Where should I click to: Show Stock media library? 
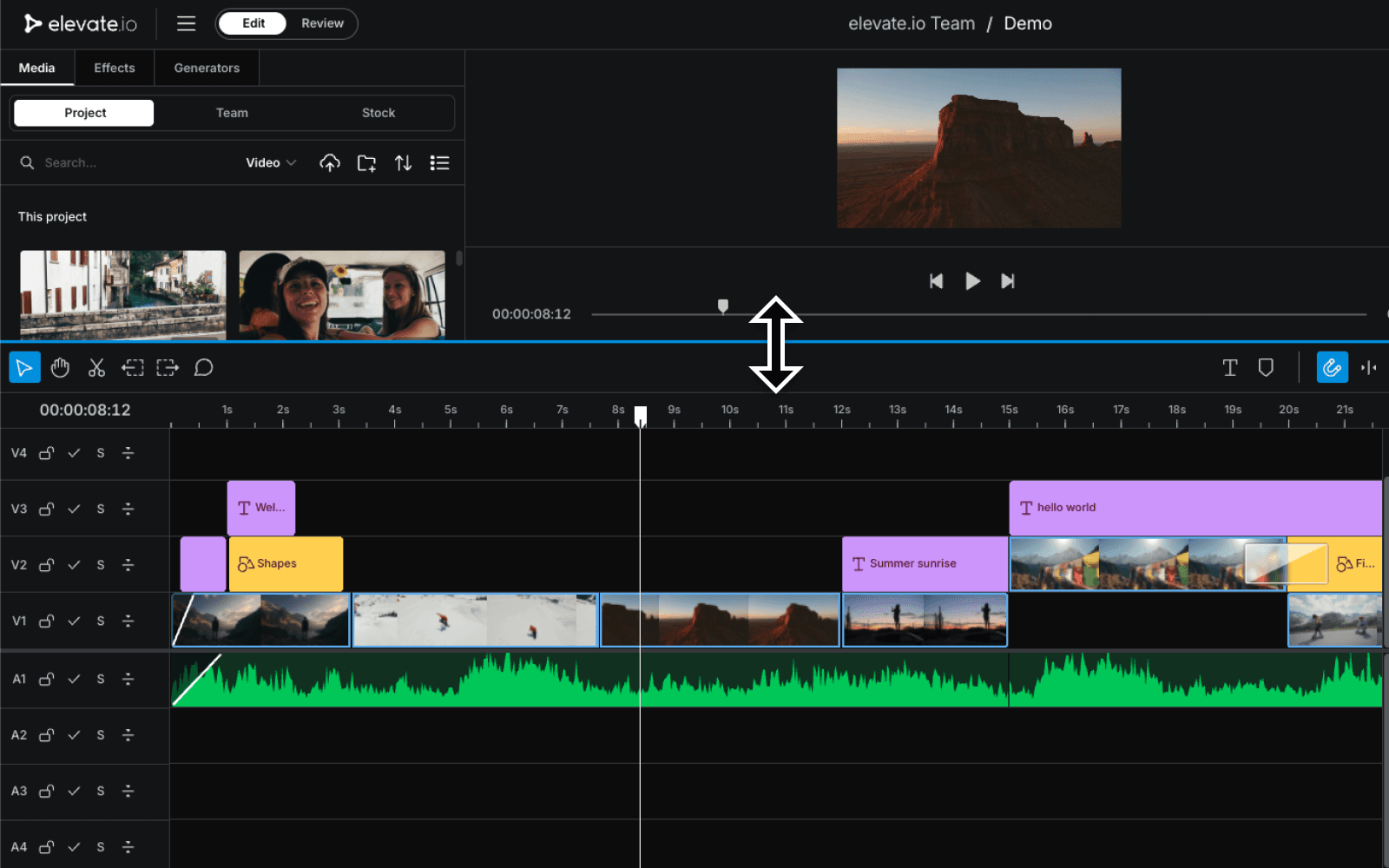378,113
